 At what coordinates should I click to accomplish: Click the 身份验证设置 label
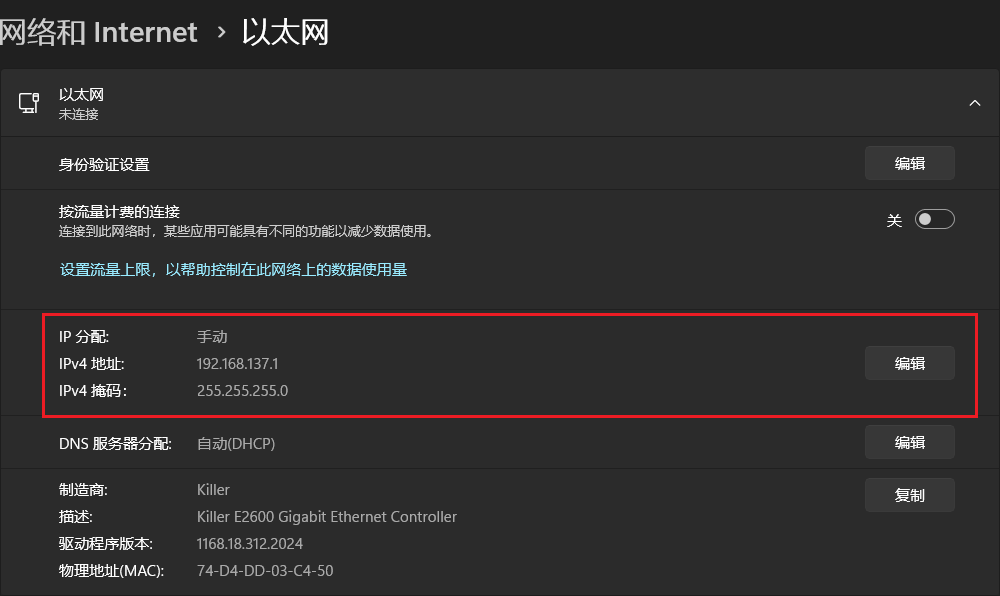tap(104, 164)
